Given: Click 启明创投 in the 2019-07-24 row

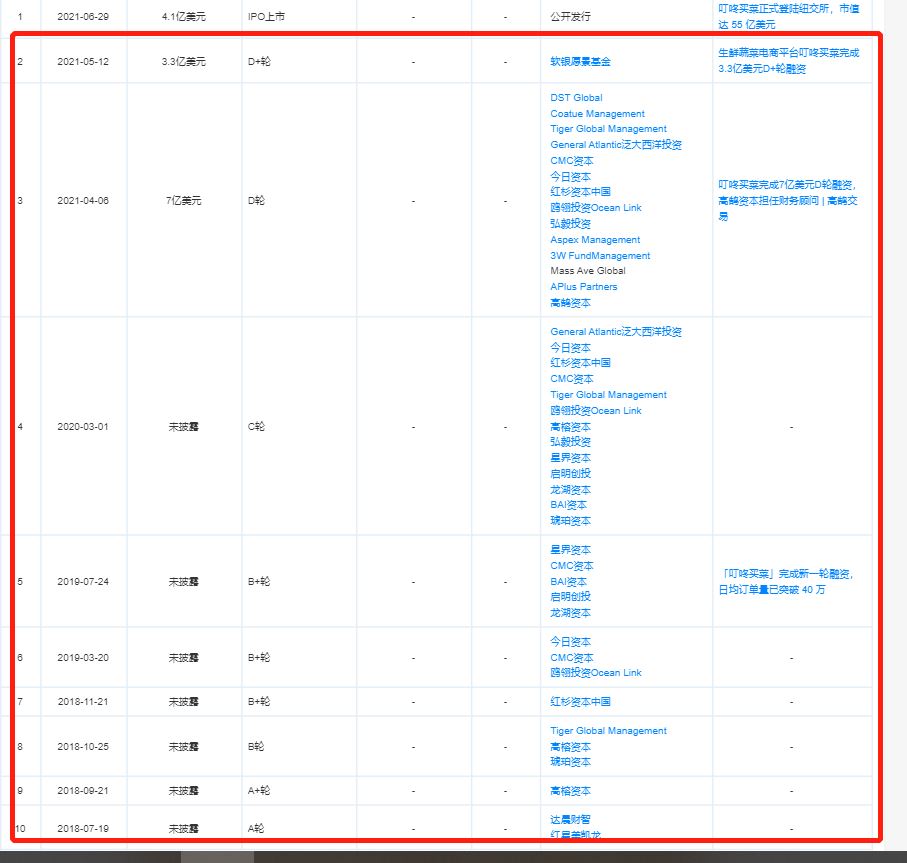Looking at the screenshot, I should click(570, 597).
